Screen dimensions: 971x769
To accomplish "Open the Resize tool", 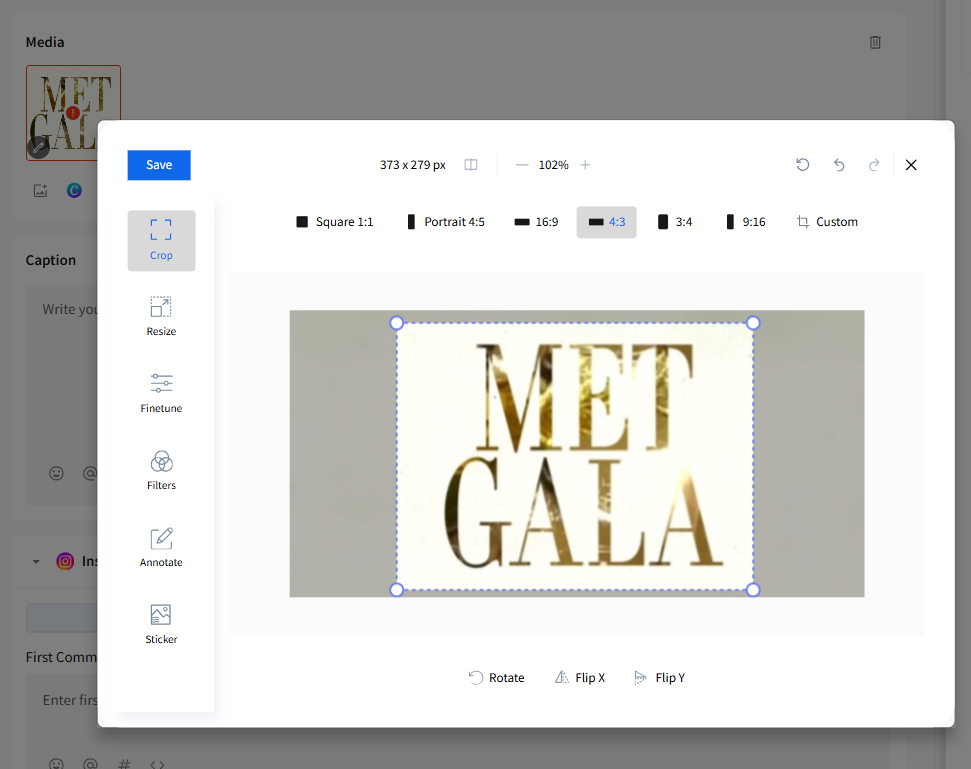I will 161,316.
